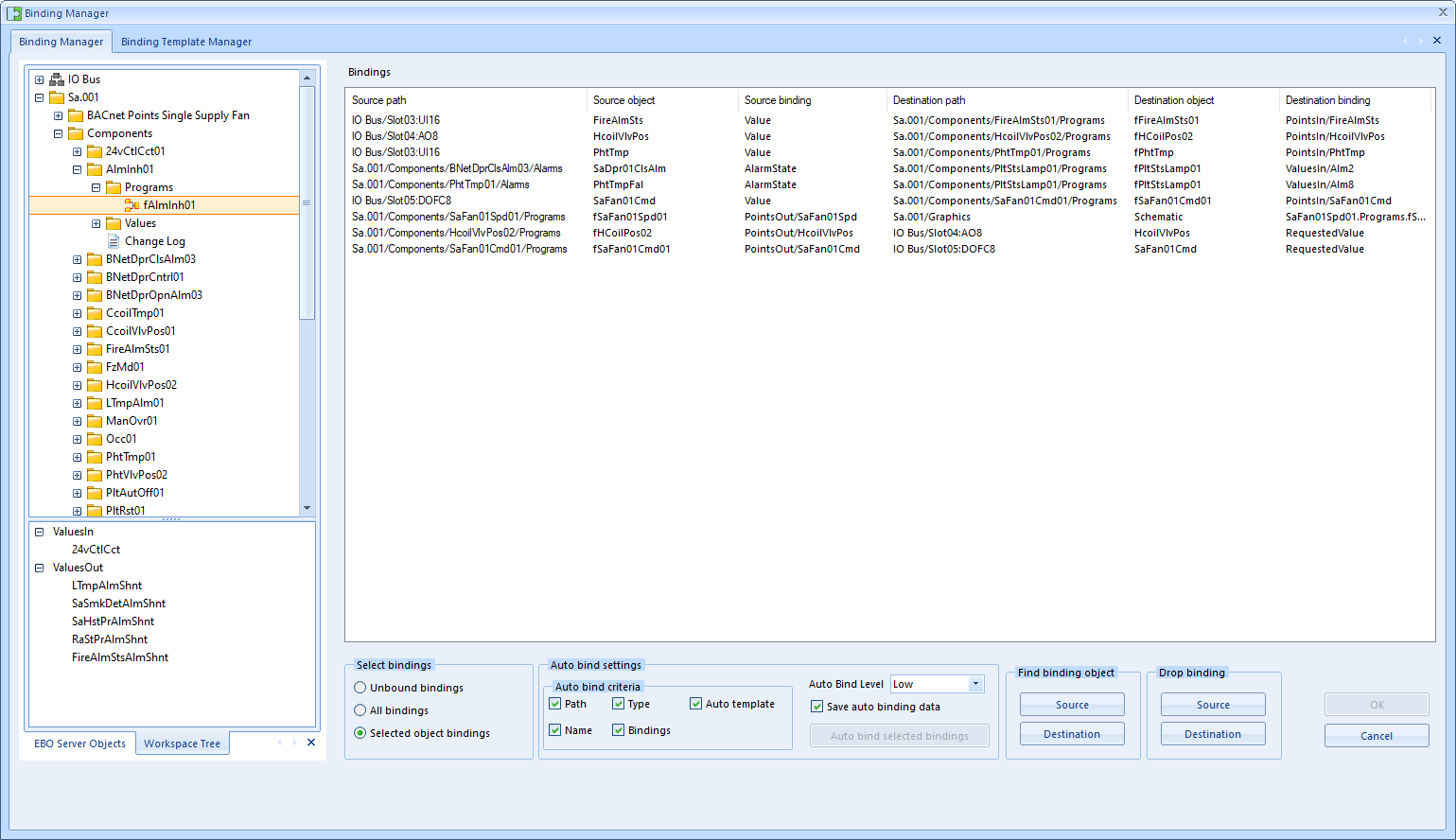Click the FireAlmSts01 folder icon

pyautogui.click(x=95, y=349)
